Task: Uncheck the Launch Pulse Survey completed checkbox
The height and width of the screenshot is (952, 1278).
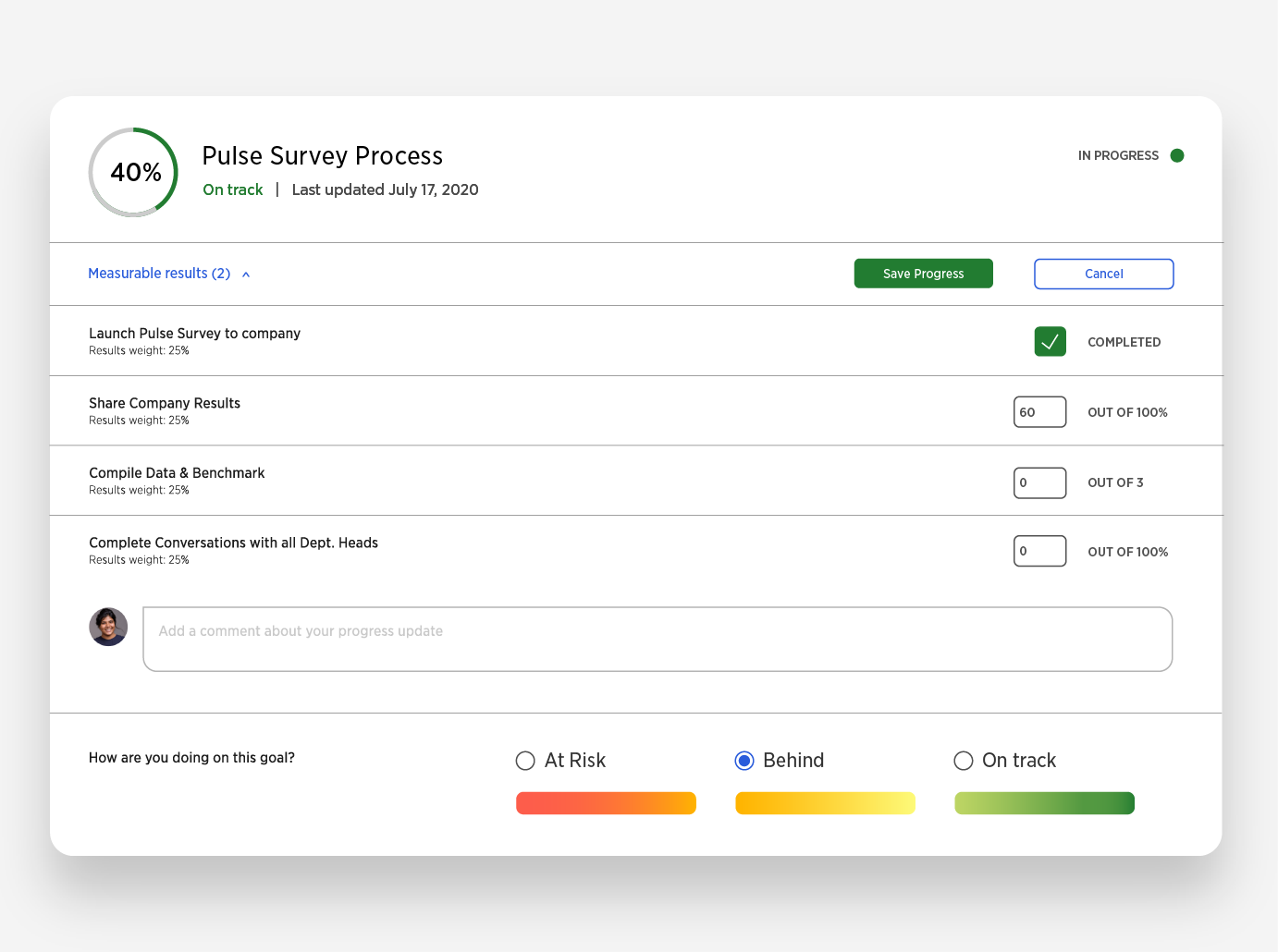Action: (x=1050, y=341)
